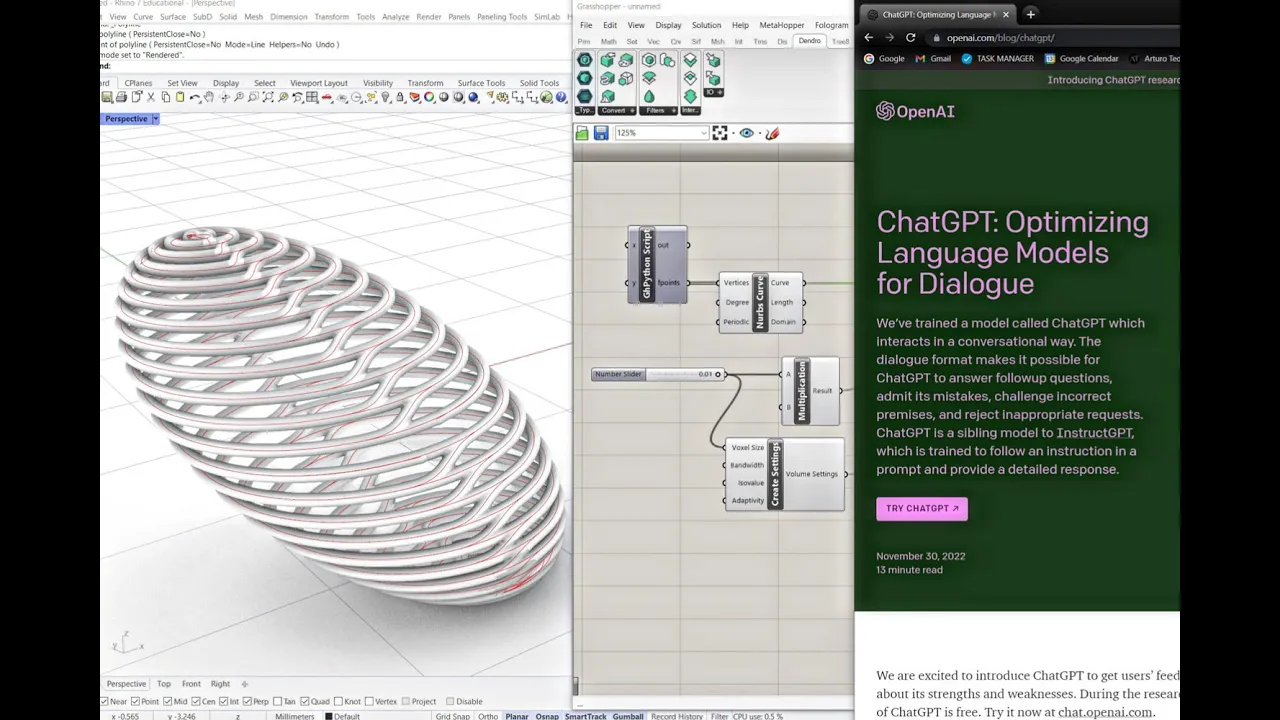Click the Paste clipboard icon in Rhino
This screenshot has height=720, width=1280.
click(179, 97)
